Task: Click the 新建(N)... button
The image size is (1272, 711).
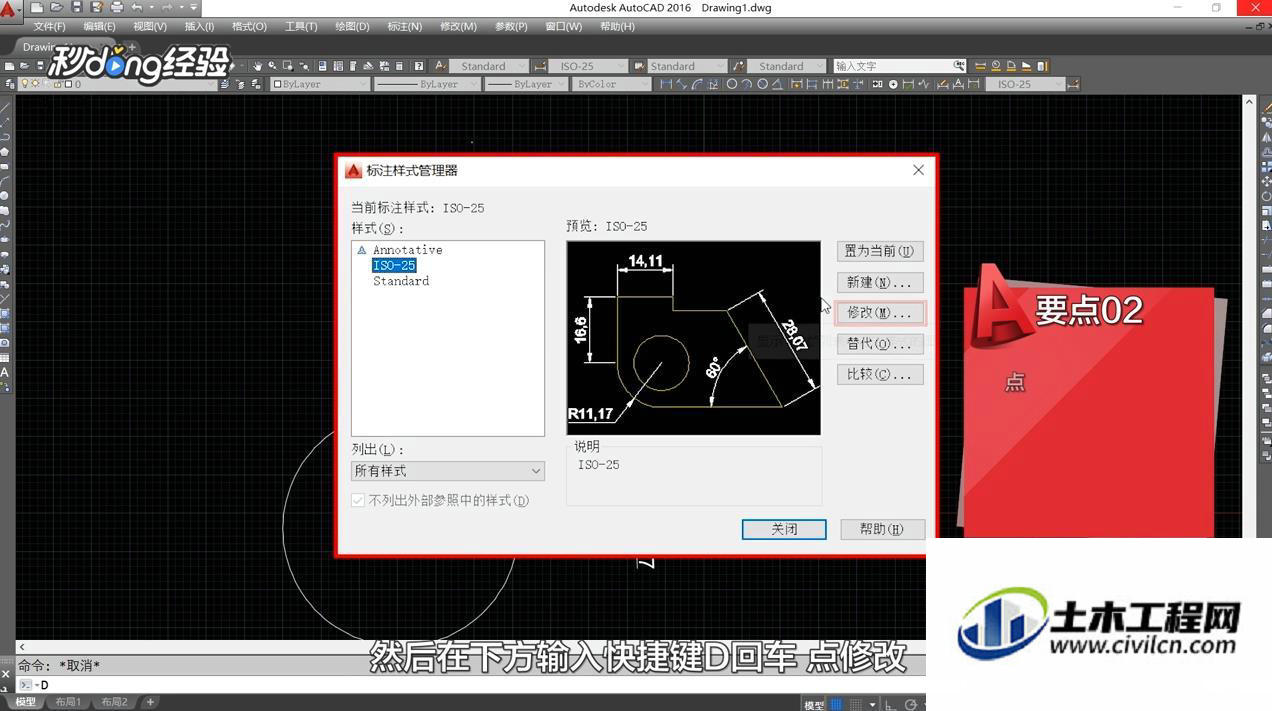Action: pos(879,282)
